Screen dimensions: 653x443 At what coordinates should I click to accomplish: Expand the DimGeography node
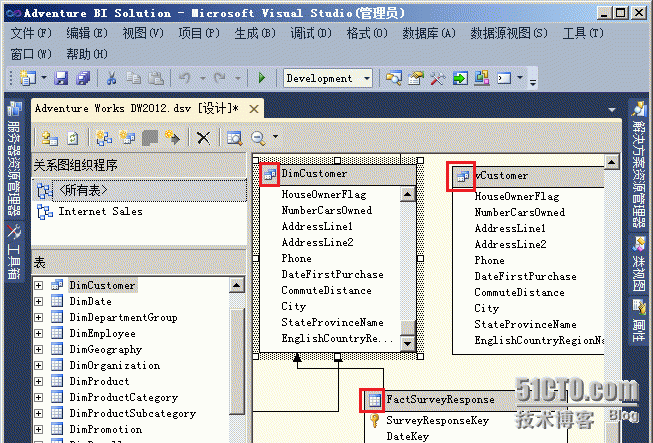click(x=39, y=349)
